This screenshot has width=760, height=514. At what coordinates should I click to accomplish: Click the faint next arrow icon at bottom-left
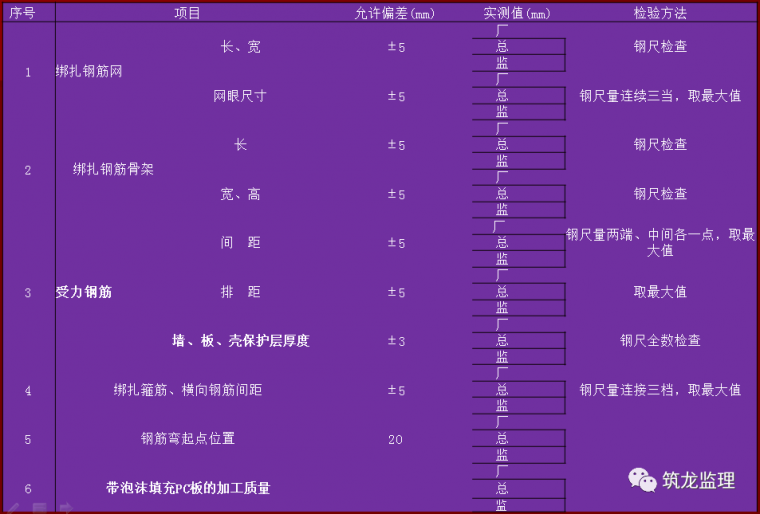65,507
